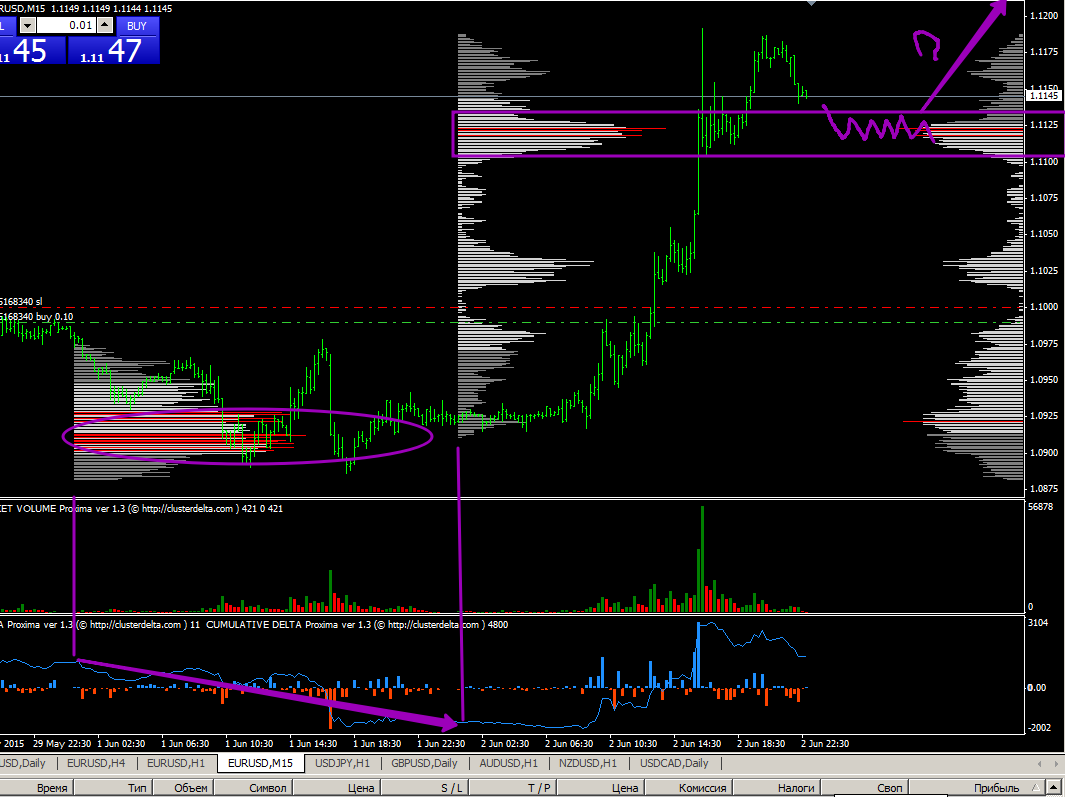Click the BUY button in one-click trading panel
This screenshot has height=797, width=1065.
(x=138, y=26)
